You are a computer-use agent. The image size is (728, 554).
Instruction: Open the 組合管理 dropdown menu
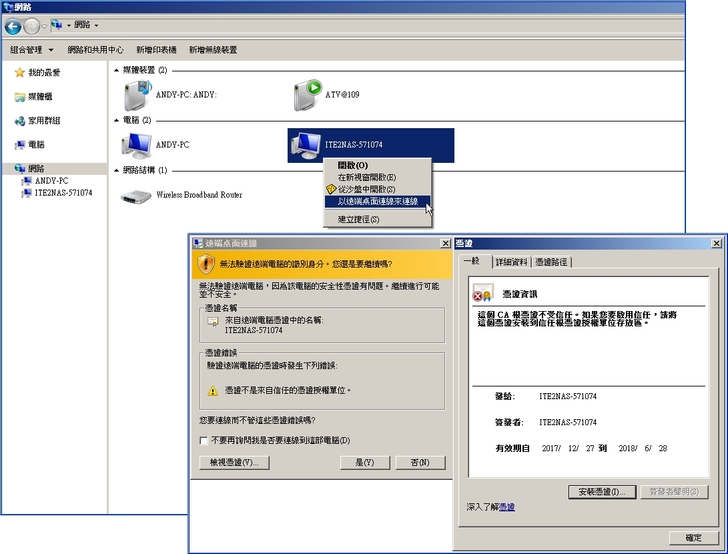point(32,49)
